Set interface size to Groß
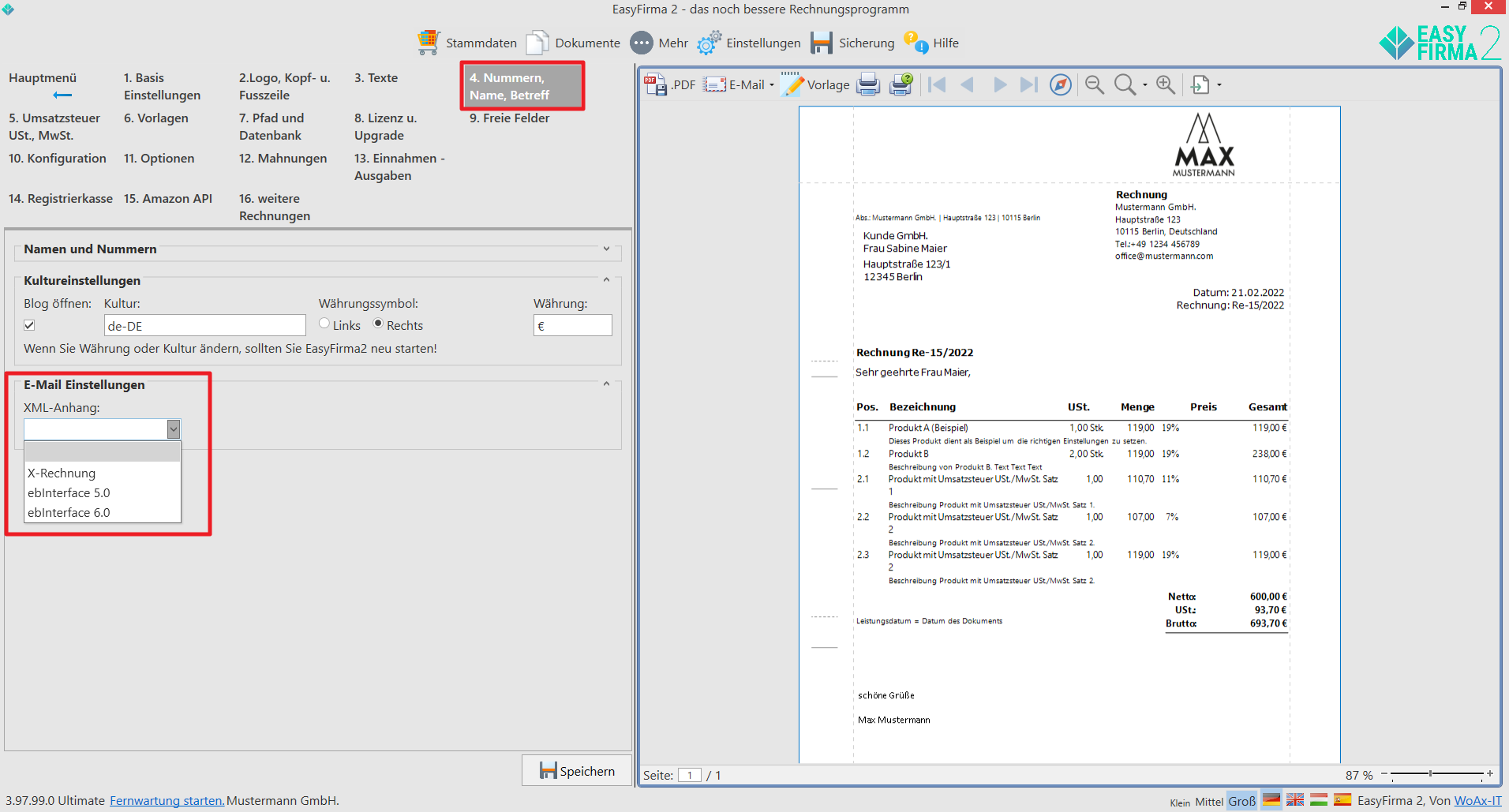This screenshot has width=1509, height=812. click(1242, 801)
